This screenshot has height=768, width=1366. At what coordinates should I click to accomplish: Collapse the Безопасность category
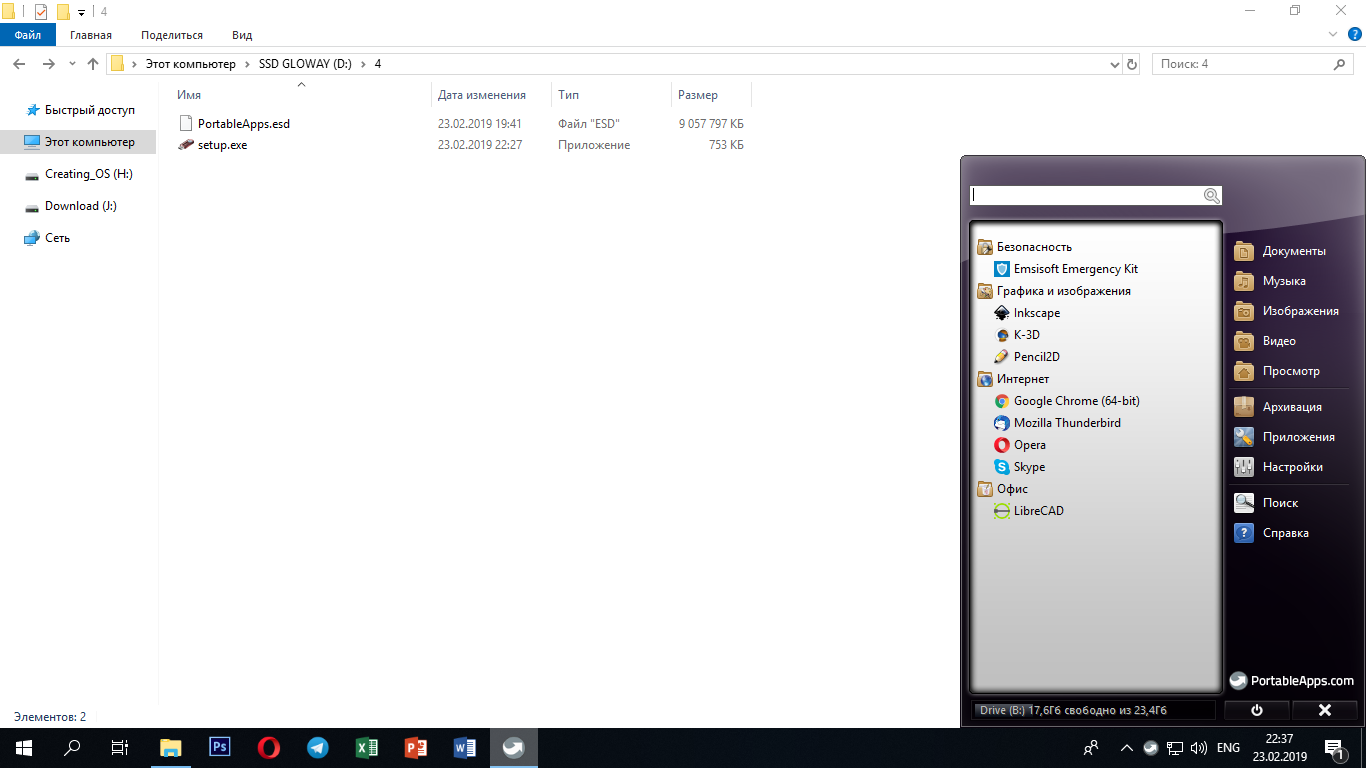coord(1025,247)
